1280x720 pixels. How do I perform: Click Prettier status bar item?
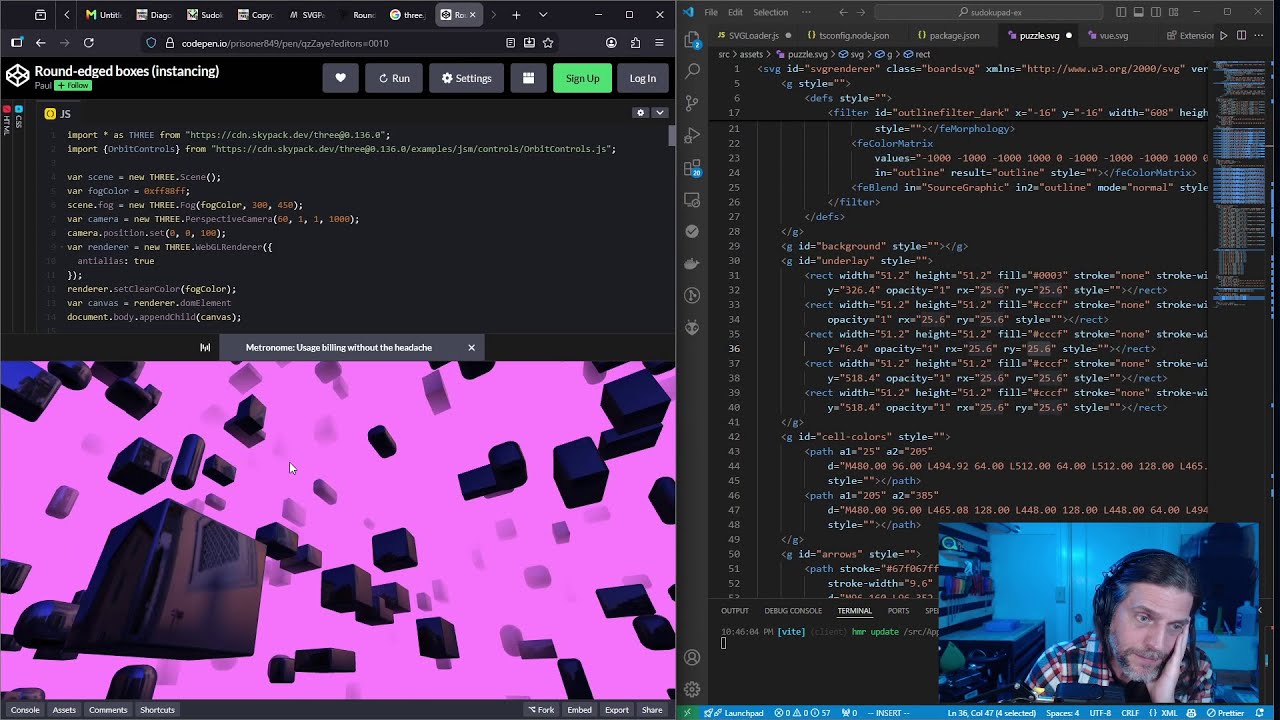(1227, 713)
